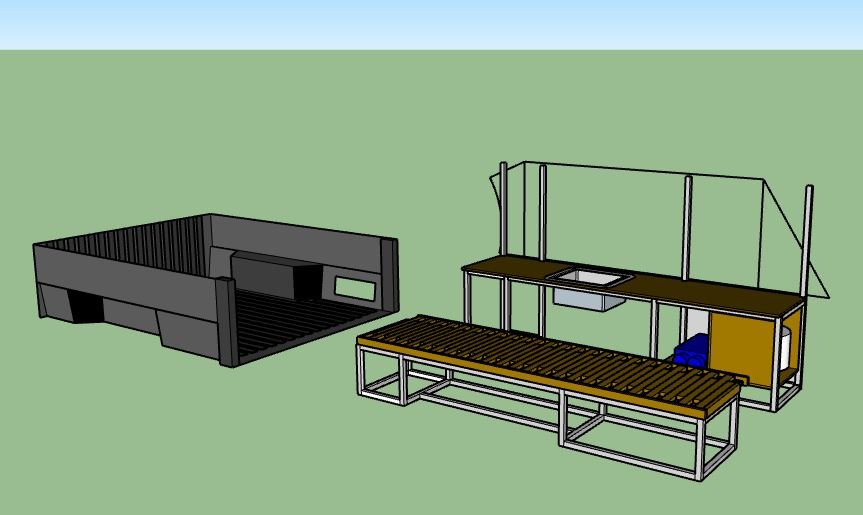The width and height of the screenshot is (863, 515).
Task: Select the gray truck bed model
Action: click(x=215, y=290)
